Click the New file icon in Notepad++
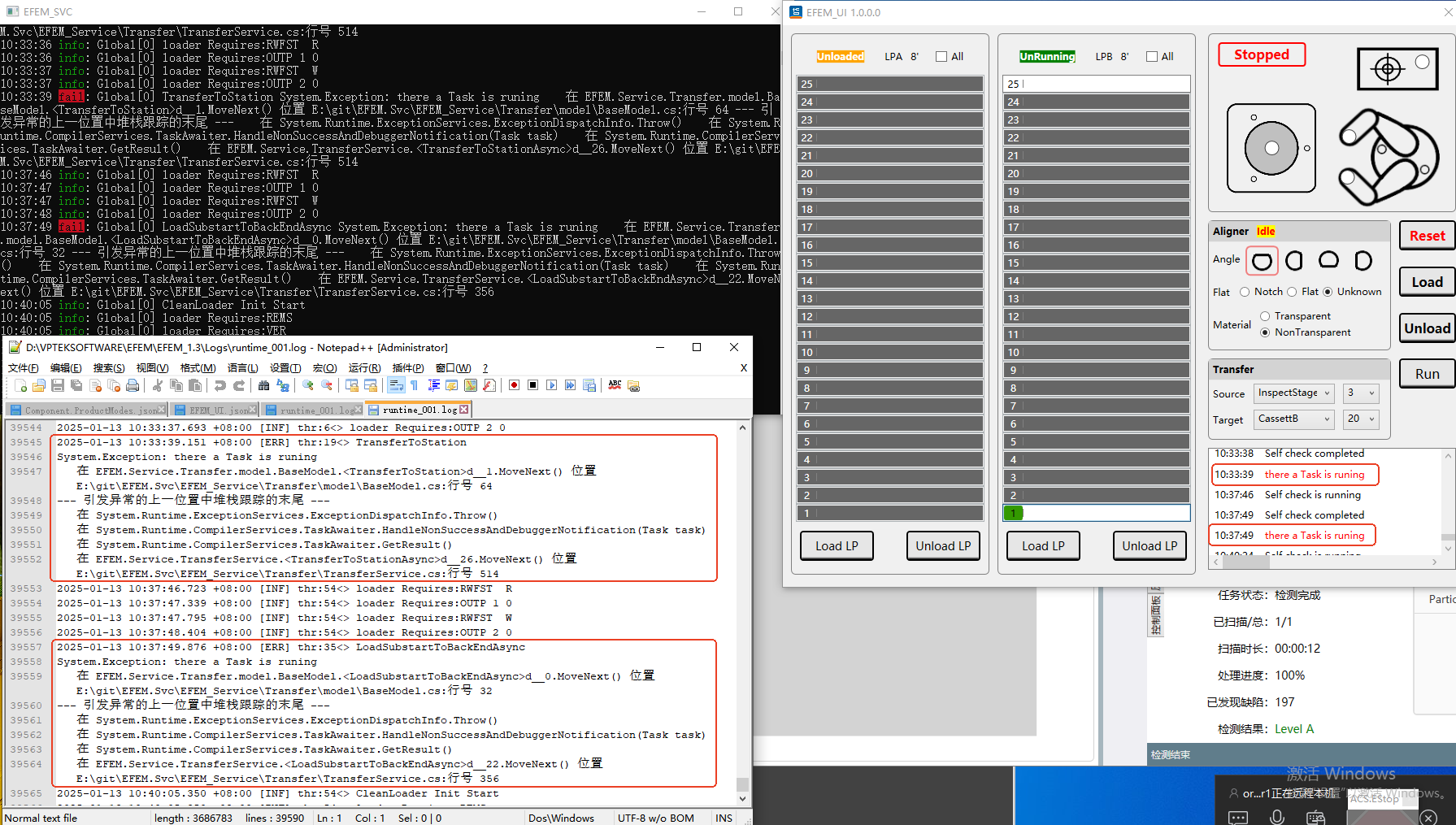The image size is (1456, 825). [x=21, y=385]
